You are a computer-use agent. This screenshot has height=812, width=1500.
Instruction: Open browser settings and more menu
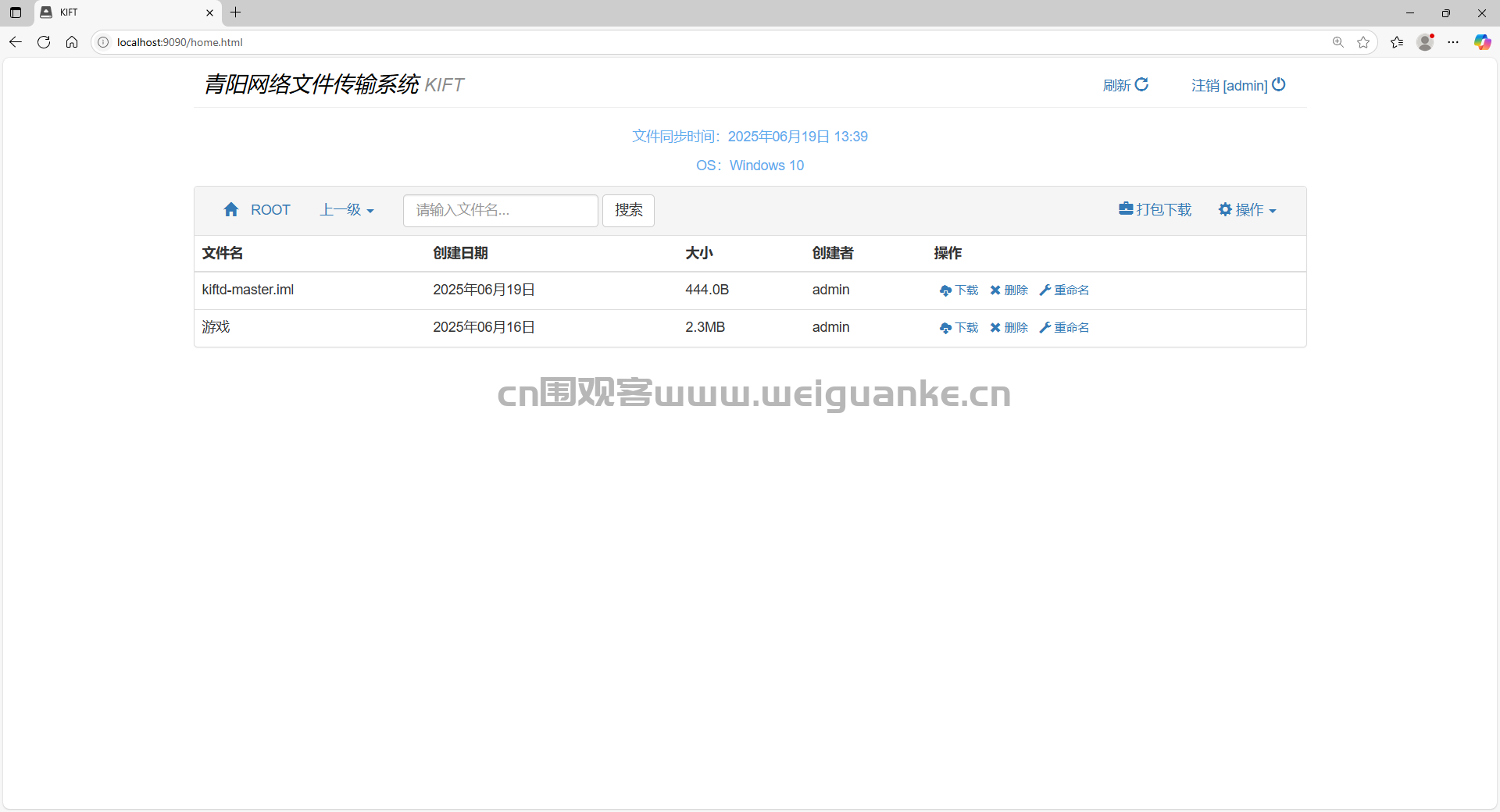point(1453,42)
